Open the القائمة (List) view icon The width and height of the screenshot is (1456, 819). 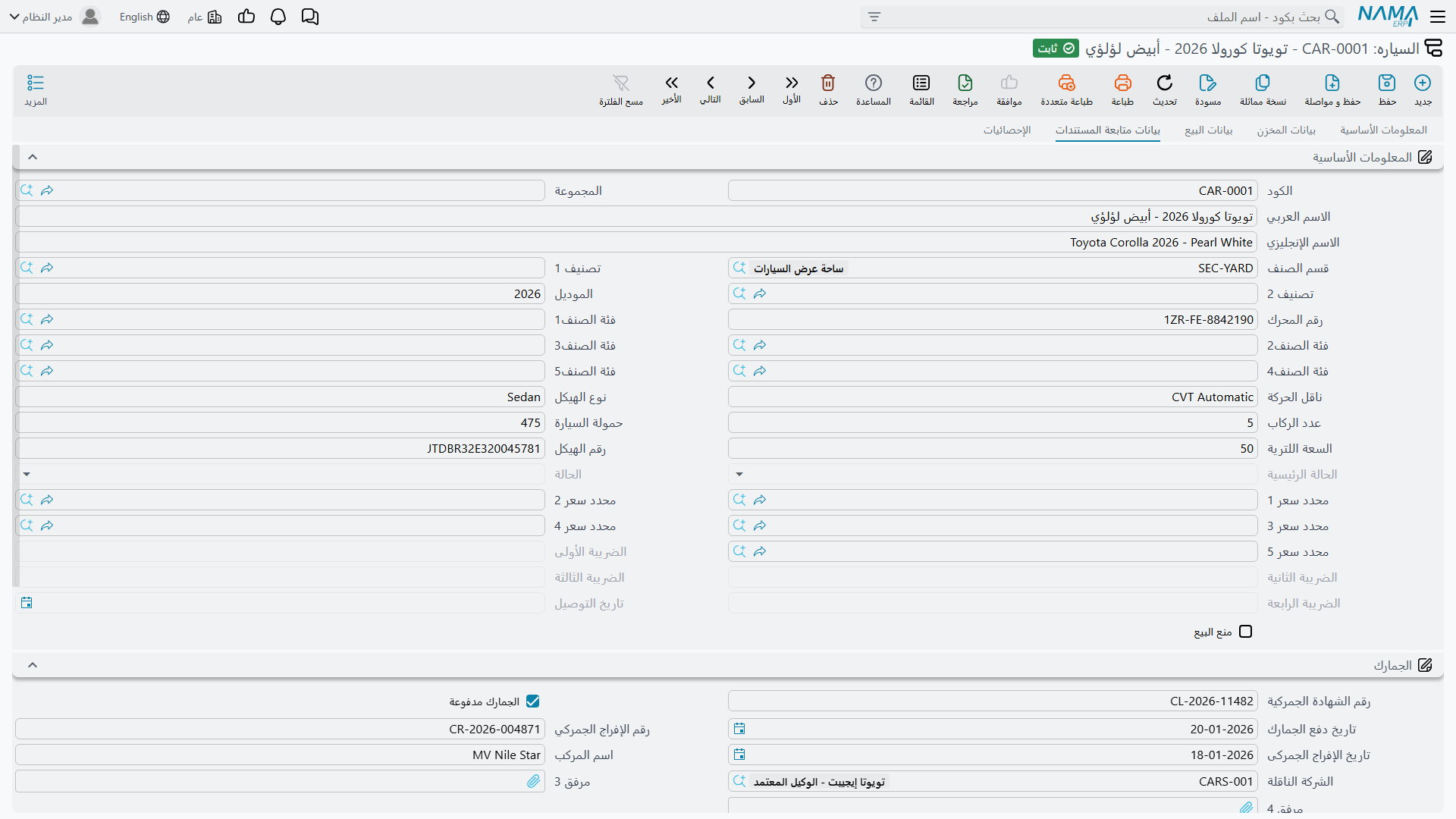click(x=921, y=83)
